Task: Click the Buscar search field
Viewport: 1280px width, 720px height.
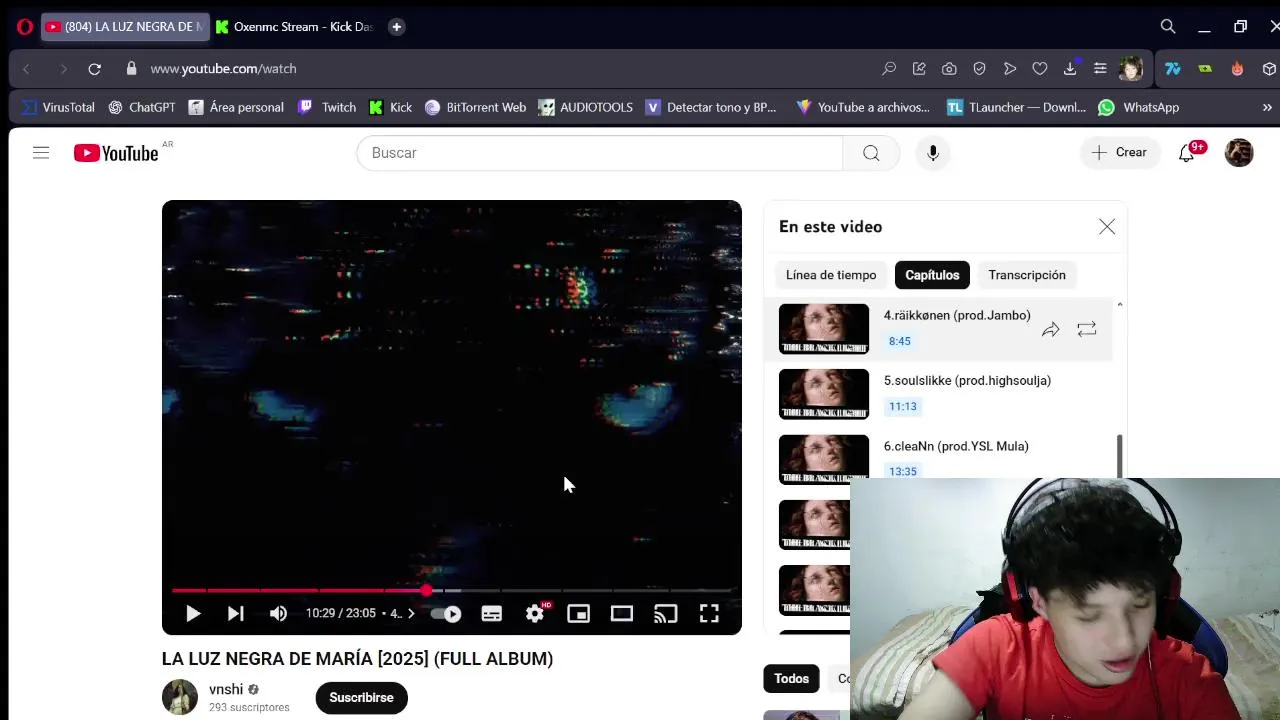Action: [x=600, y=153]
